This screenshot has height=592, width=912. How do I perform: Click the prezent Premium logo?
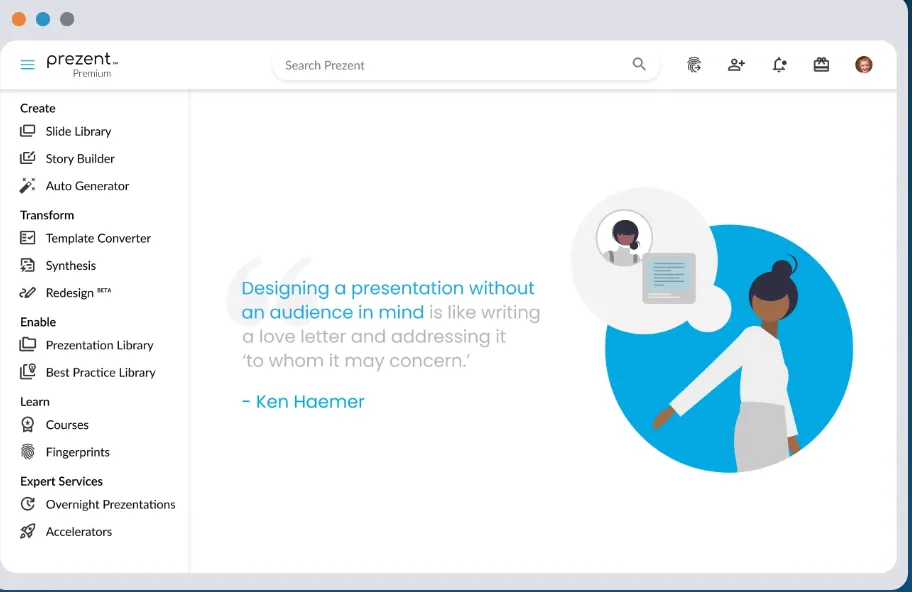pos(82,65)
